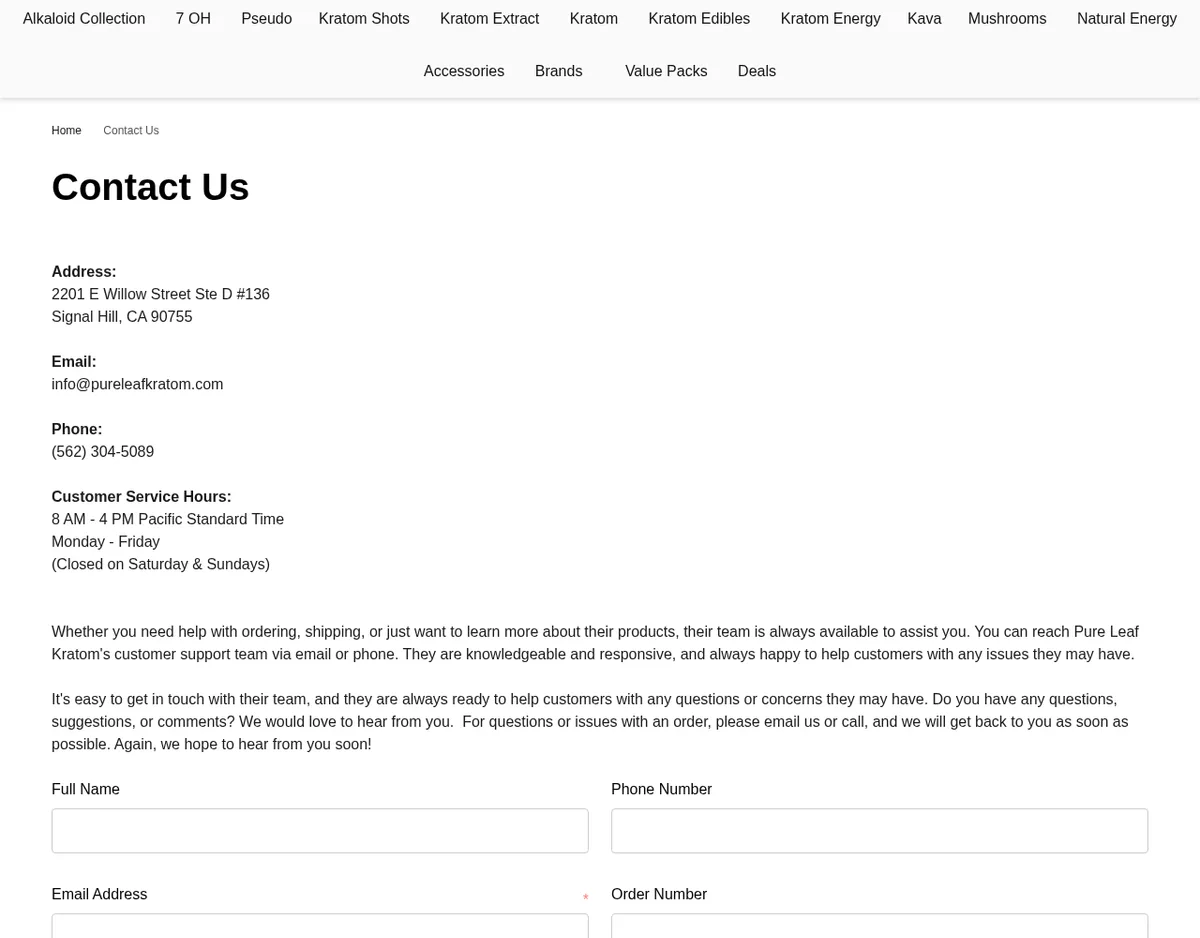Open the Kava category

924,18
